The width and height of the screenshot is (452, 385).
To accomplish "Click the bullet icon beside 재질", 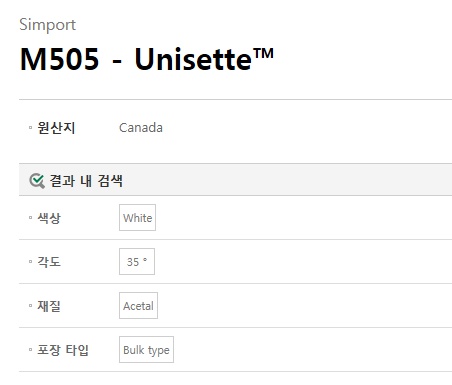I will click(30, 306).
